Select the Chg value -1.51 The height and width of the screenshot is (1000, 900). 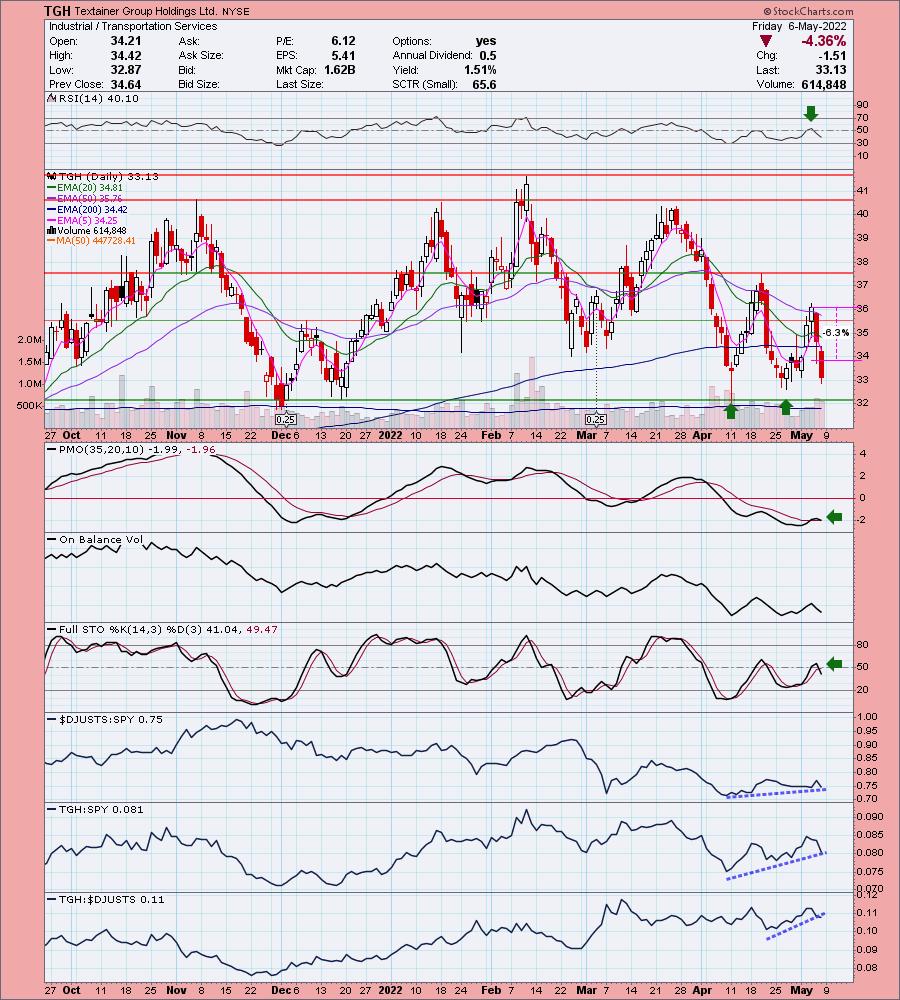tap(834, 55)
